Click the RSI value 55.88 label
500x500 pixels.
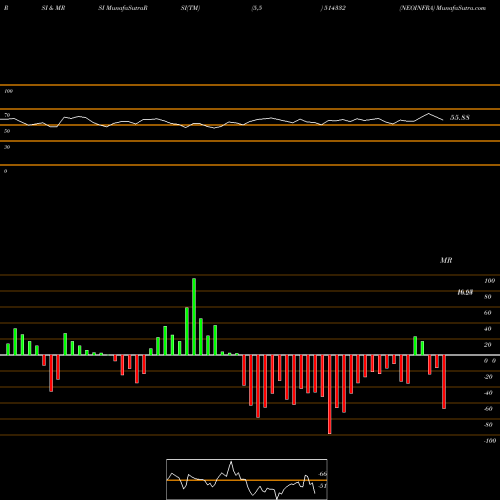coord(460,117)
